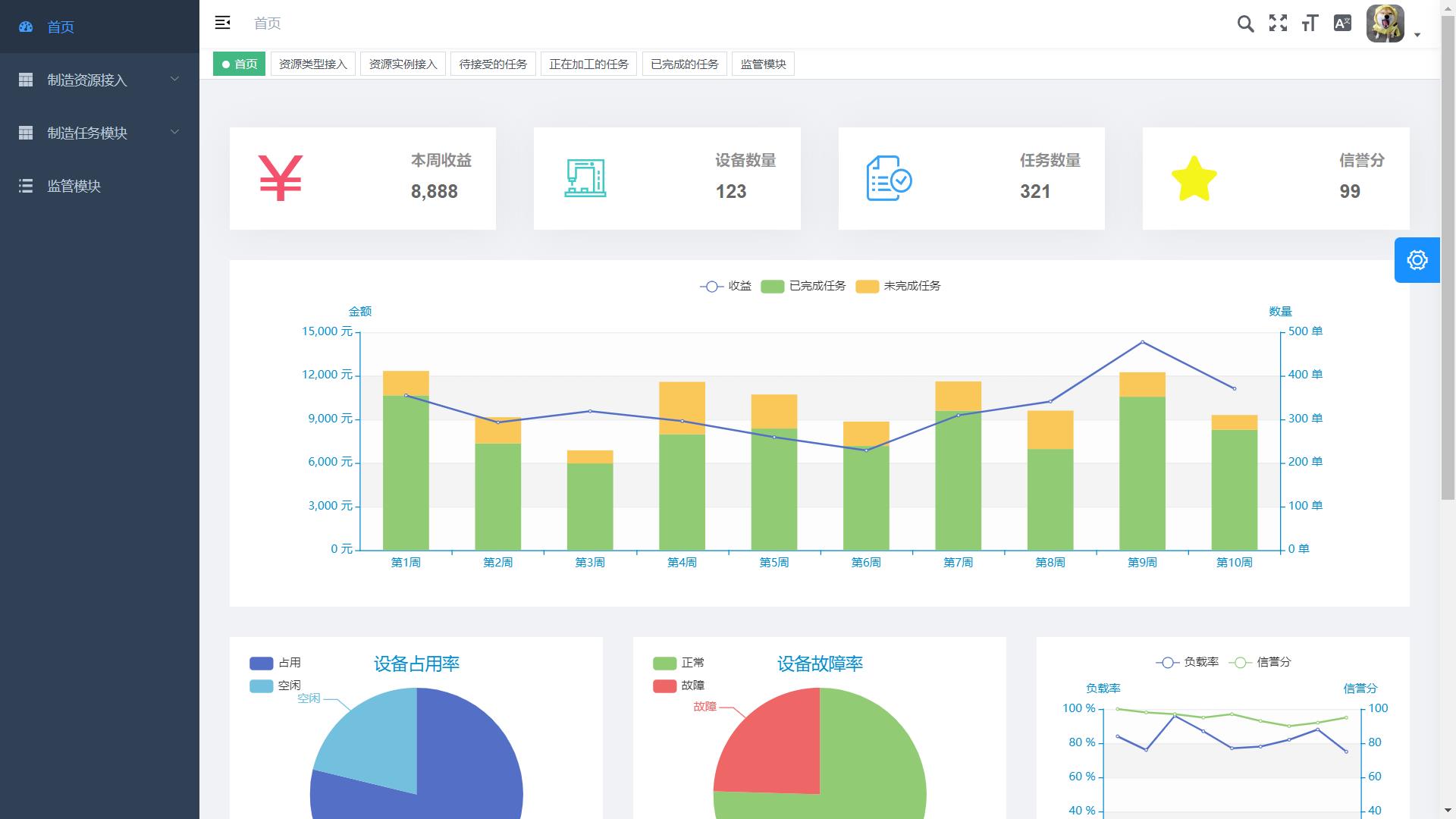The height and width of the screenshot is (819, 1456).
Task: Click the yen weekly revenue icon
Action: click(x=281, y=178)
